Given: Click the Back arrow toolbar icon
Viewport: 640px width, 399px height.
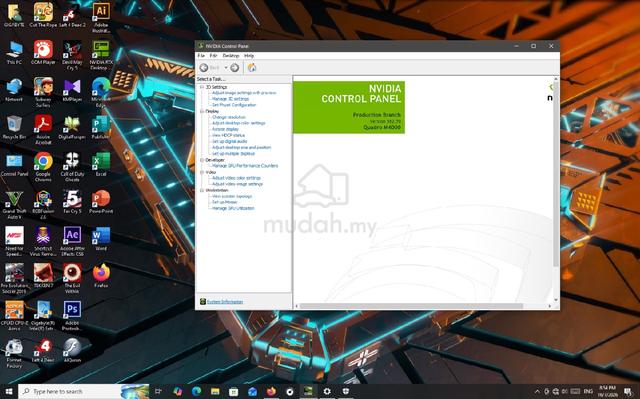Looking at the screenshot, I should [x=204, y=68].
